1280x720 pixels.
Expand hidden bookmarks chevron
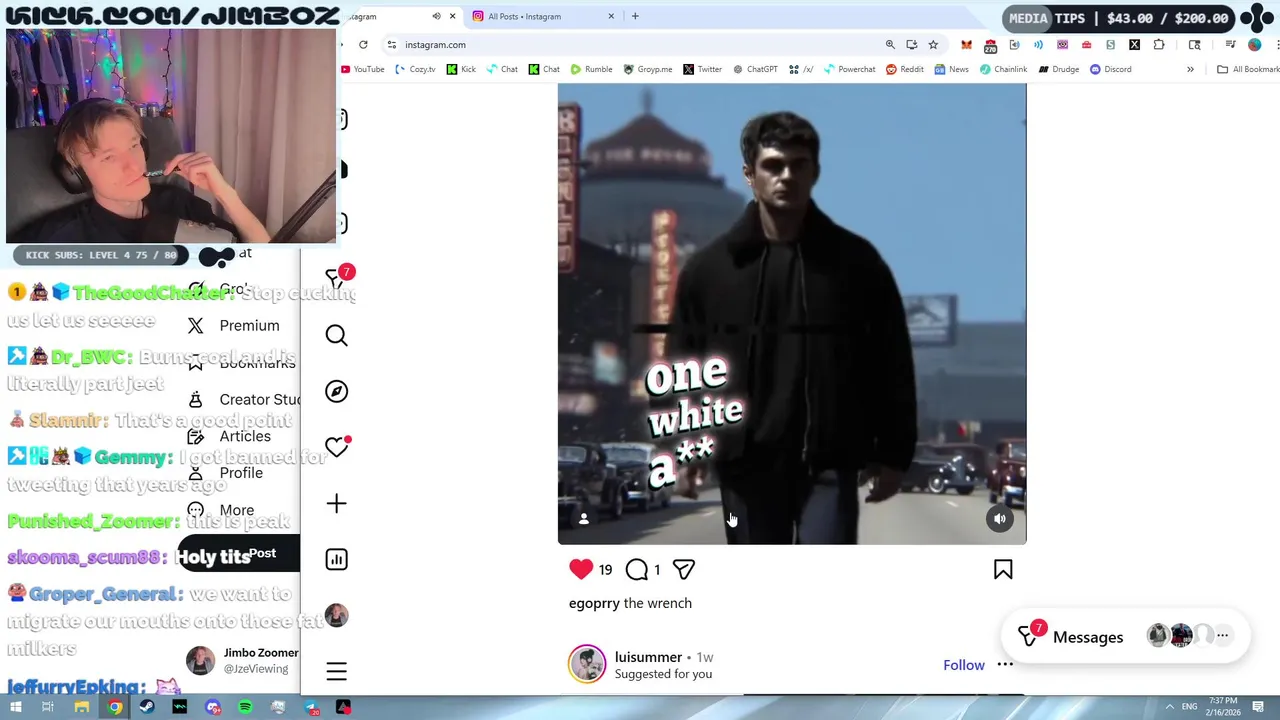pyautogui.click(x=1190, y=69)
